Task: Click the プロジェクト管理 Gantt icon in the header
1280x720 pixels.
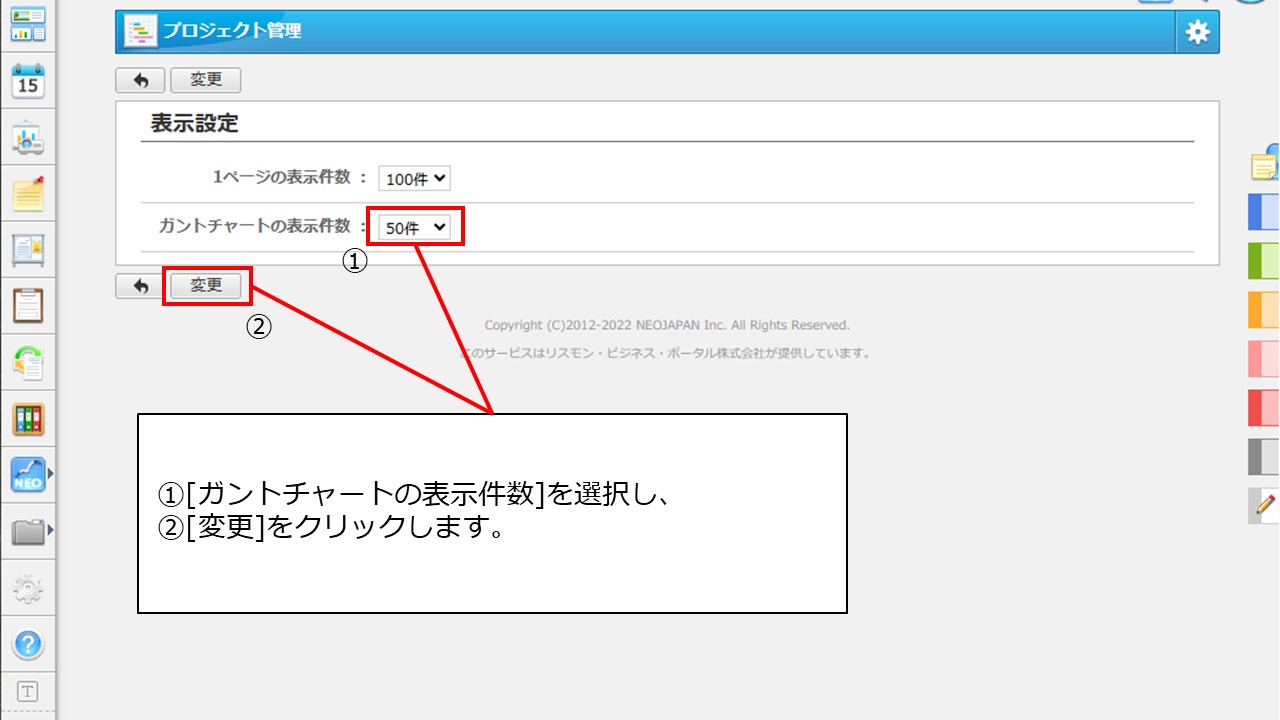Action: click(140, 31)
